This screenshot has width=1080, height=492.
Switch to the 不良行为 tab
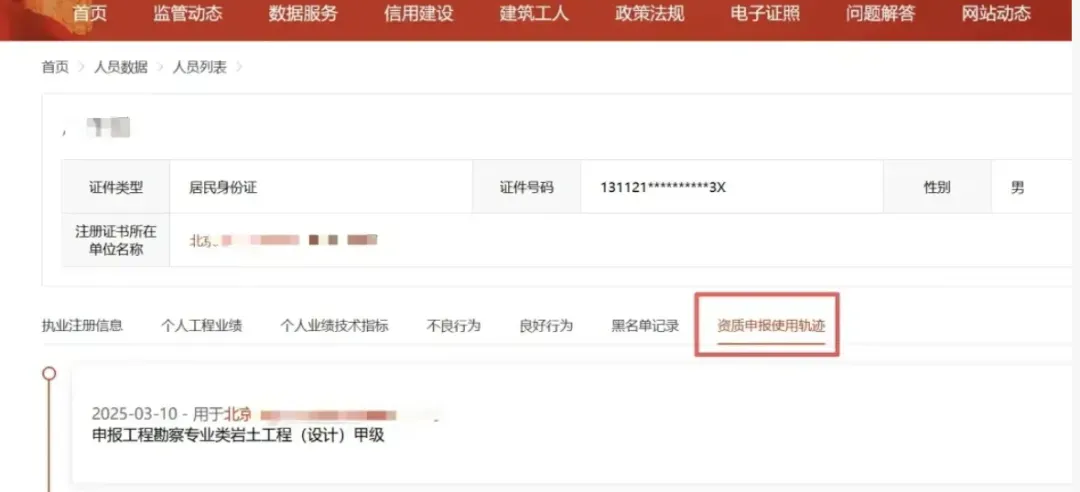(x=453, y=326)
